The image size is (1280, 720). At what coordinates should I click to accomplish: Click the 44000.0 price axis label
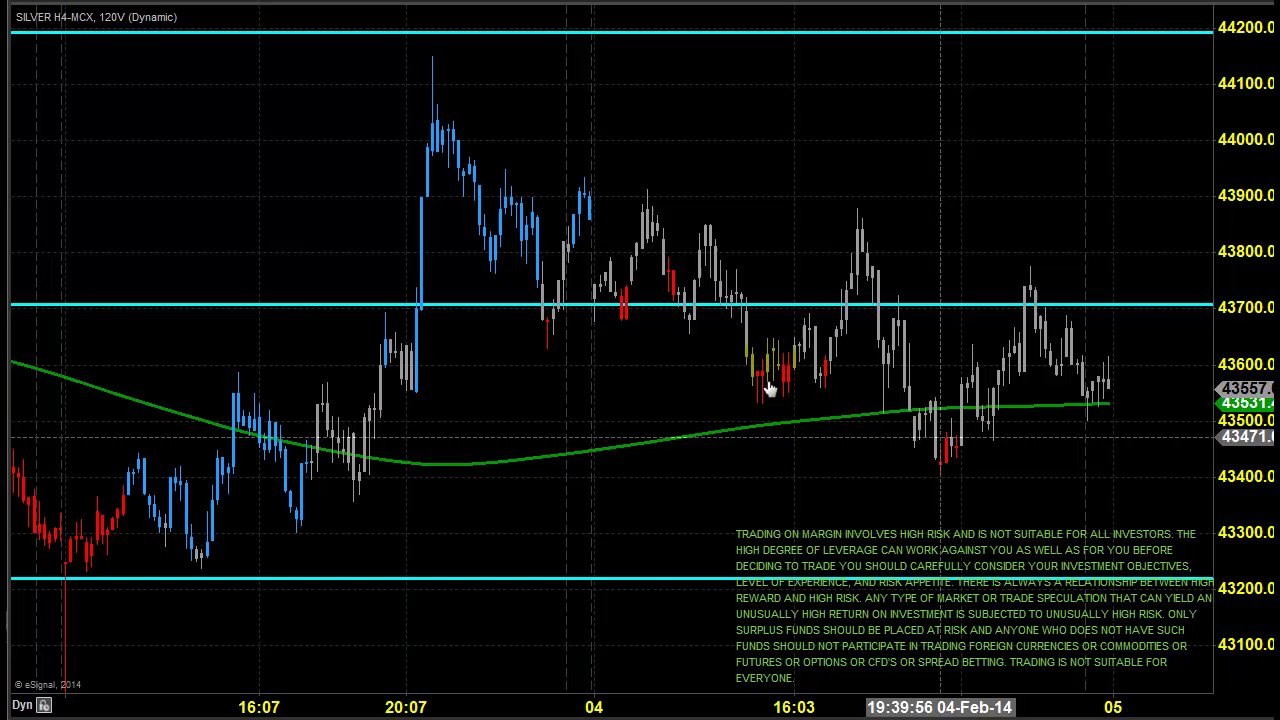coord(1246,139)
